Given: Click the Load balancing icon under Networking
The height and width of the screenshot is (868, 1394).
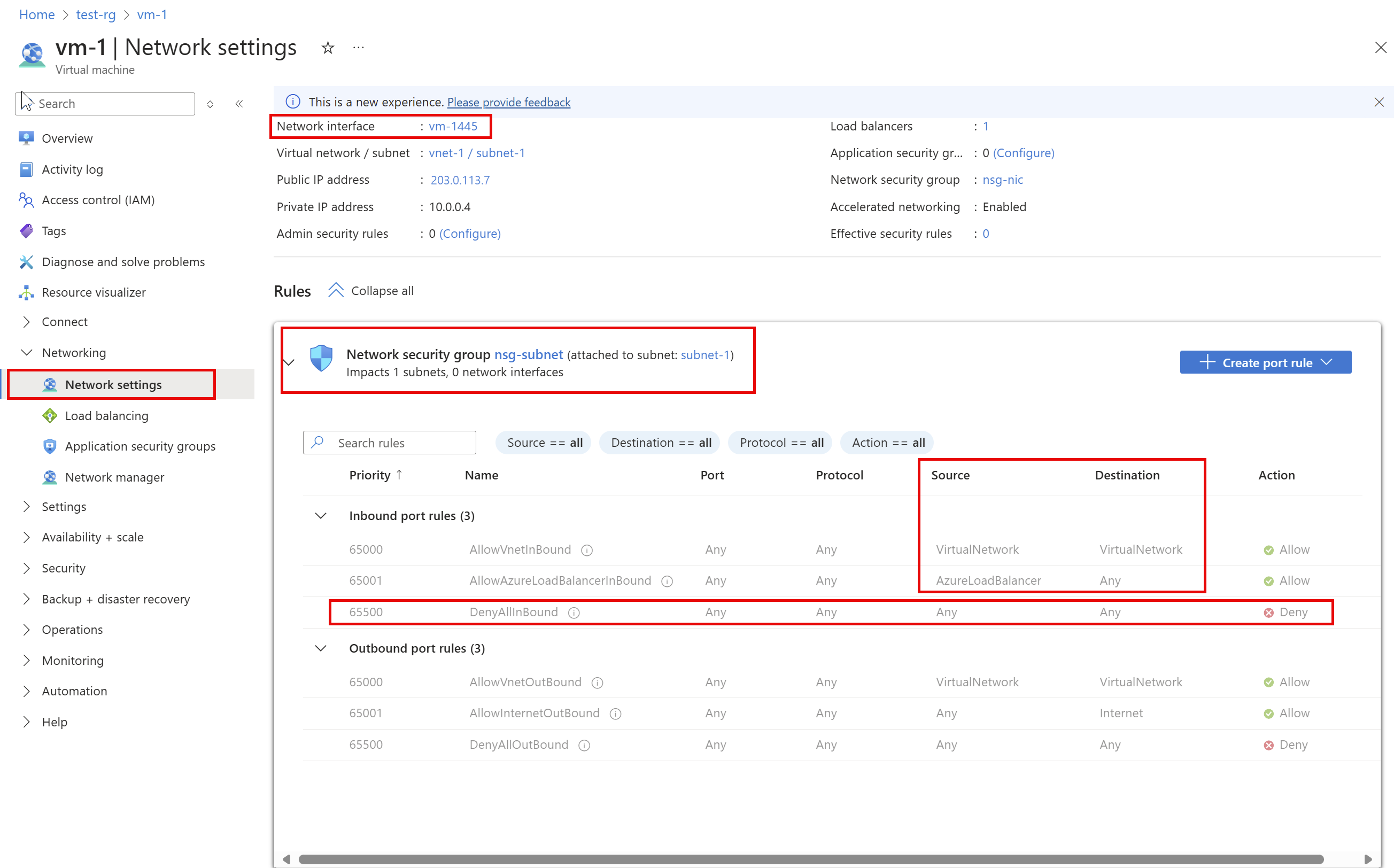Looking at the screenshot, I should point(50,415).
